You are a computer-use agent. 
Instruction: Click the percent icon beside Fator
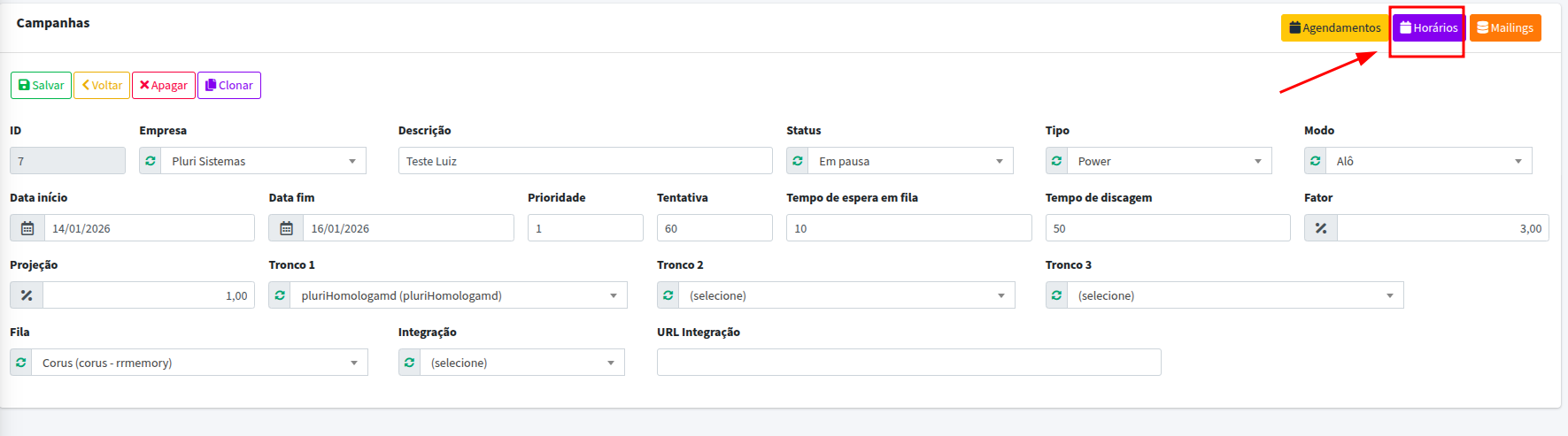(1320, 228)
